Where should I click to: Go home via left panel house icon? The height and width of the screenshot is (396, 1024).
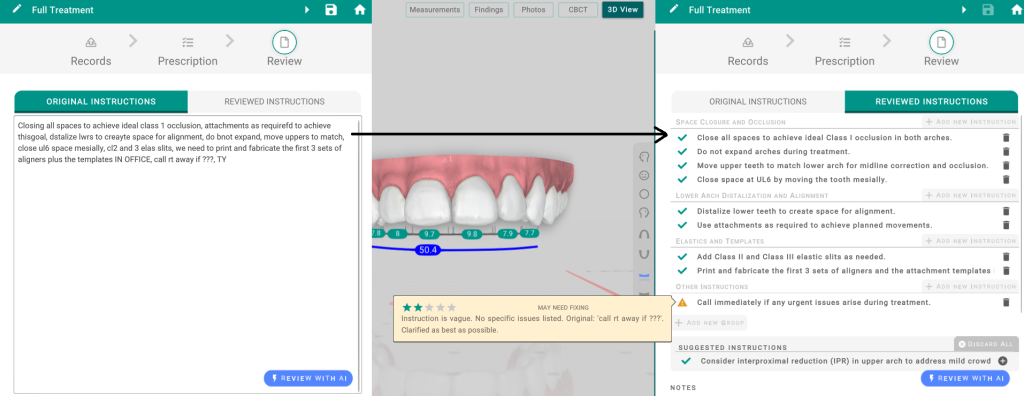(359, 10)
